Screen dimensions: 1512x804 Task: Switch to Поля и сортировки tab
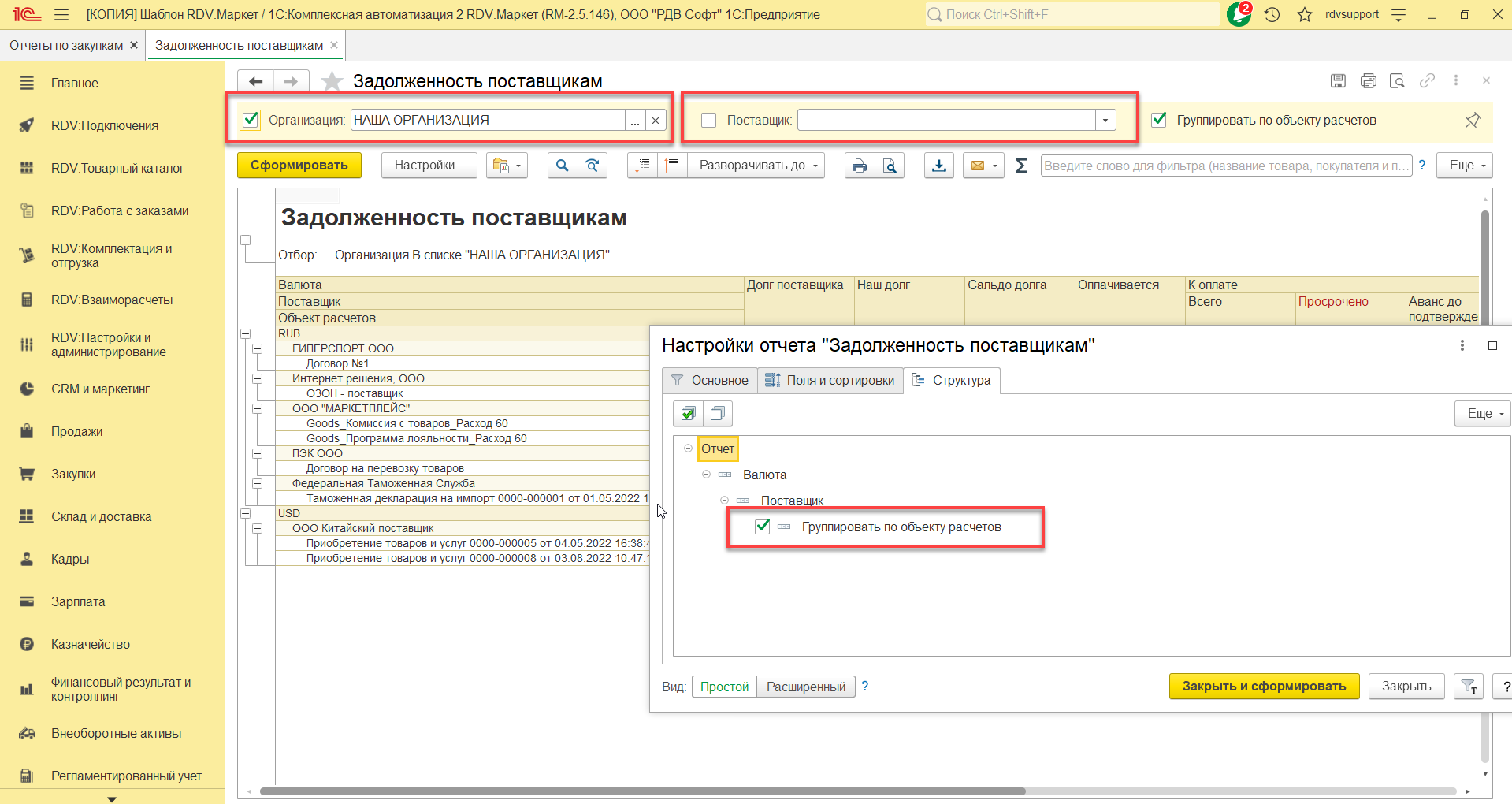(830, 380)
